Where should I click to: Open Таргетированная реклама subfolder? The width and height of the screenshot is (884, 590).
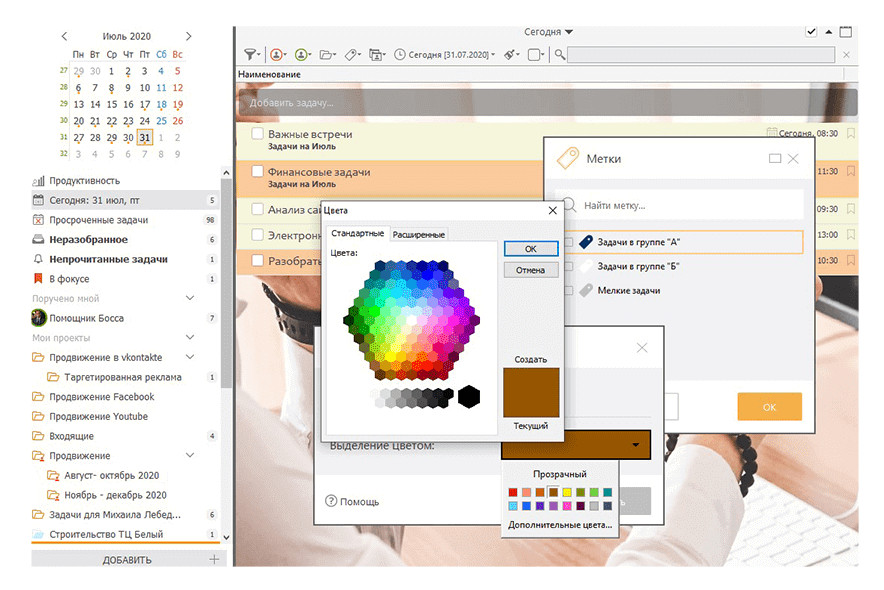click(x=125, y=377)
